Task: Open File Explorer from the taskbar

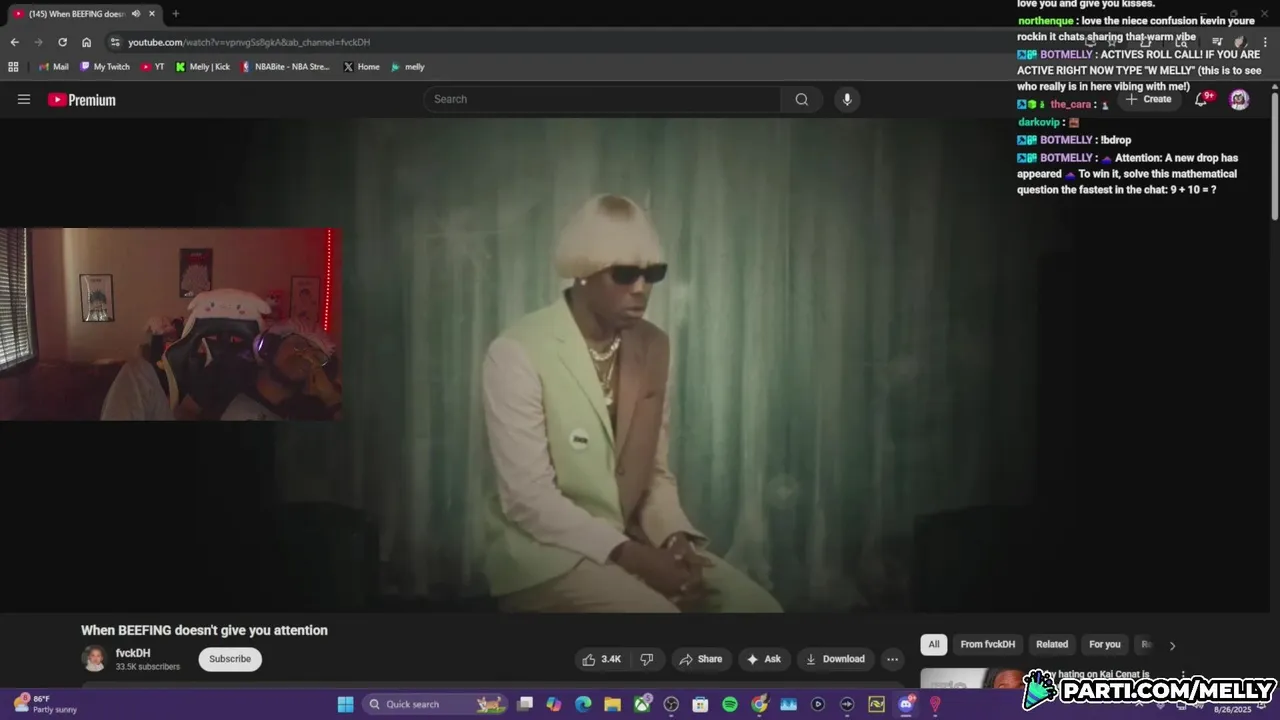Action: click(612, 704)
